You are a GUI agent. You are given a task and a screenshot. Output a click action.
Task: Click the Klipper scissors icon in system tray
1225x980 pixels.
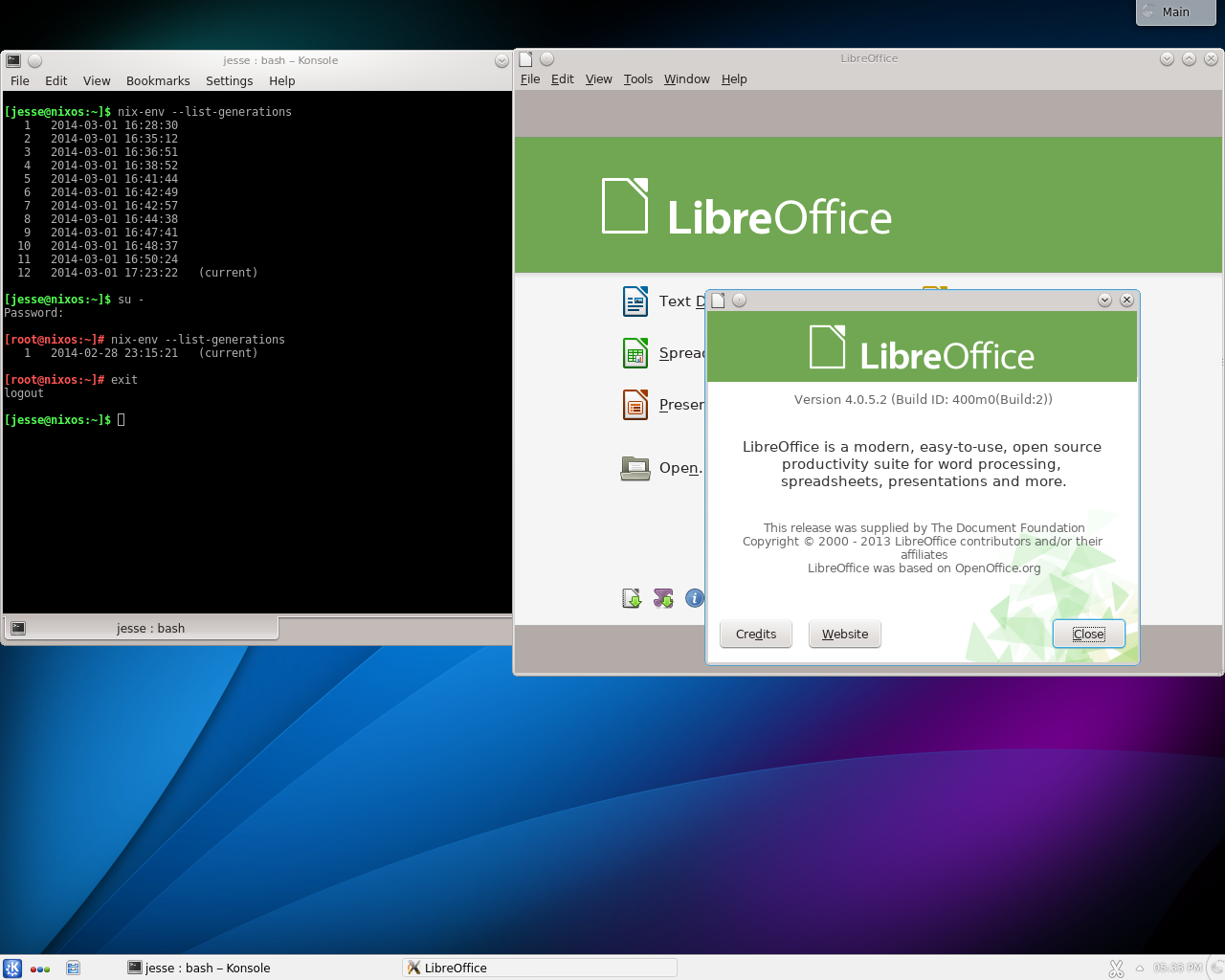pyautogui.click(x=1116, y=969)
